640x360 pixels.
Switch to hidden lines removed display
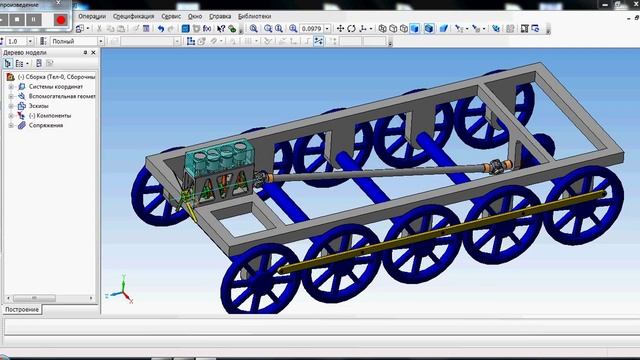click(393, 29)
